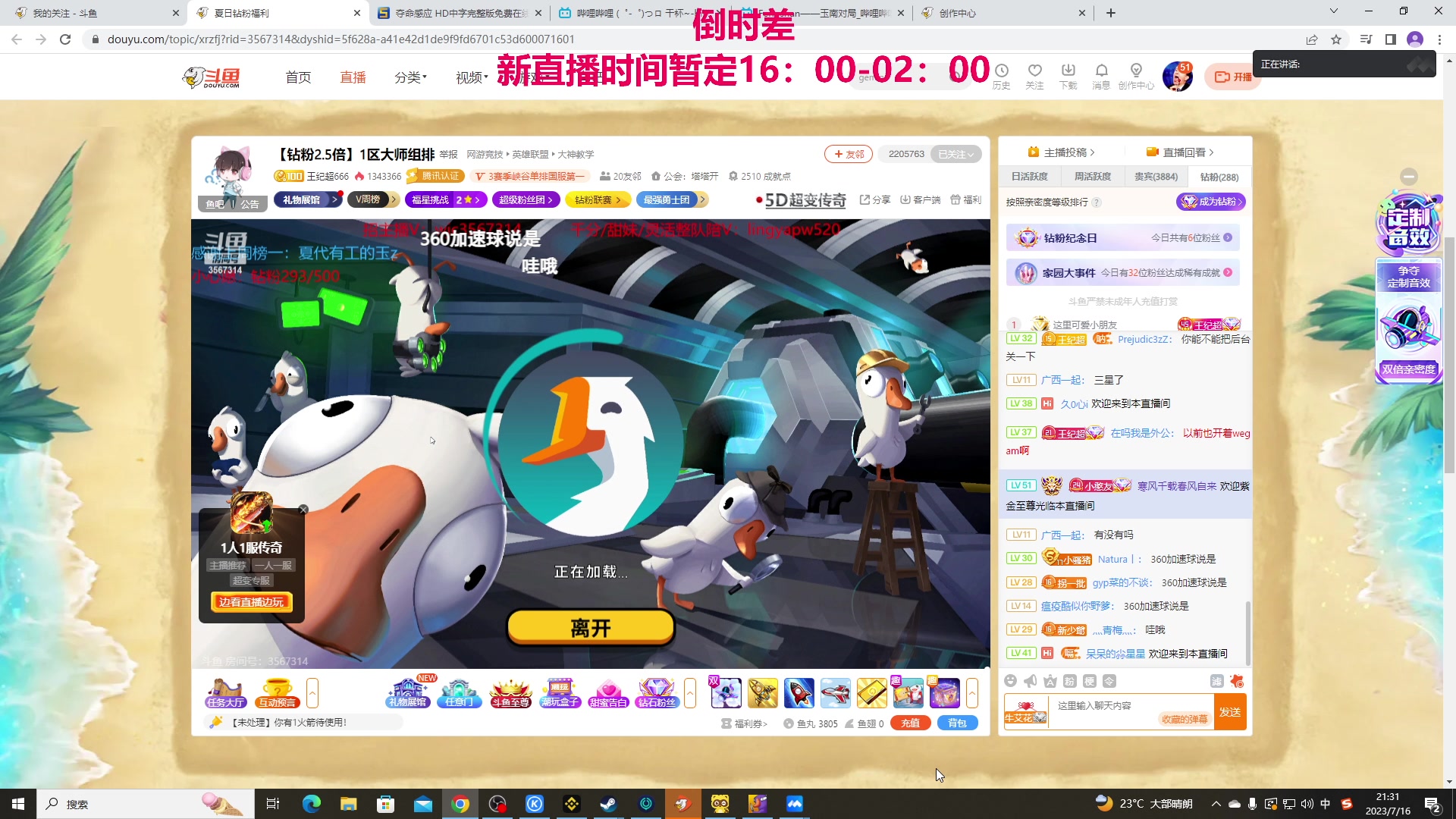
Task: Open the 礼物展馆 gift hall icon below the video
Action: [409, 692]
